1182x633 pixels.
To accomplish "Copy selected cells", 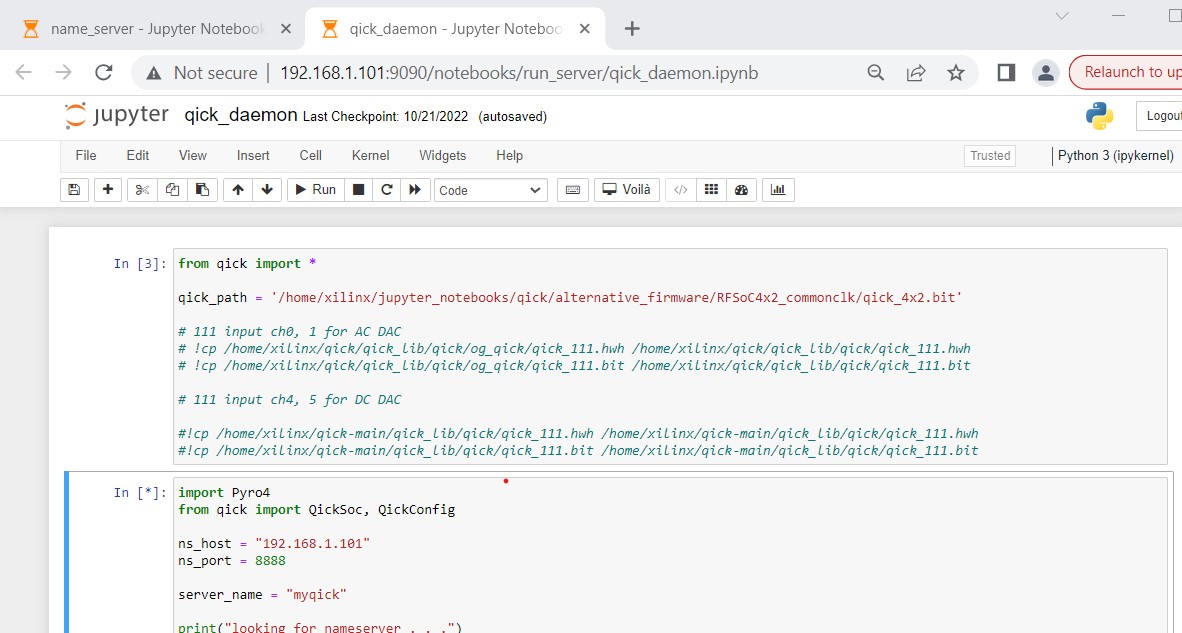I will pyautogui.click(x=173, y=190).
